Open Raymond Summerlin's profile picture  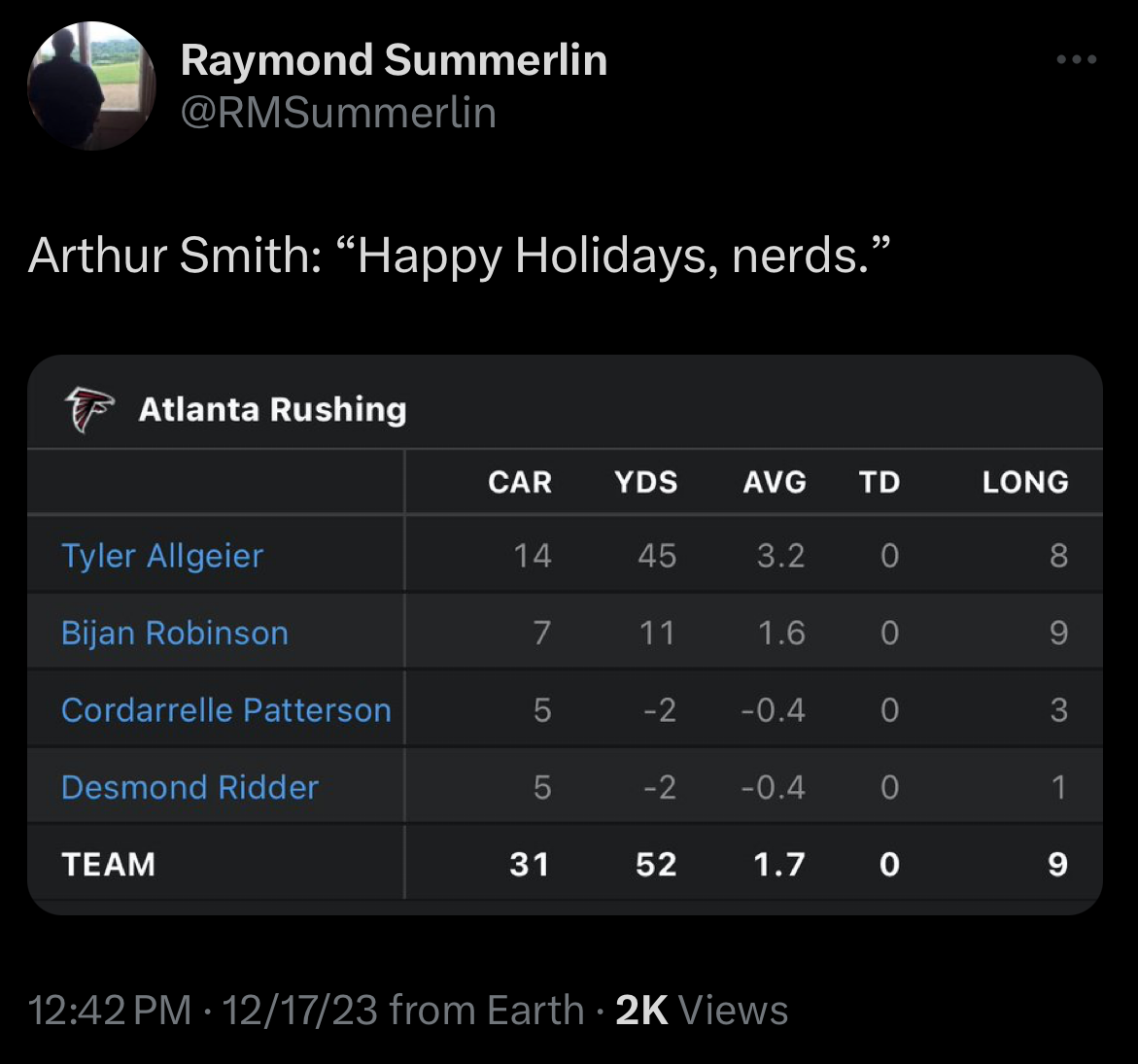pos(91,86)
